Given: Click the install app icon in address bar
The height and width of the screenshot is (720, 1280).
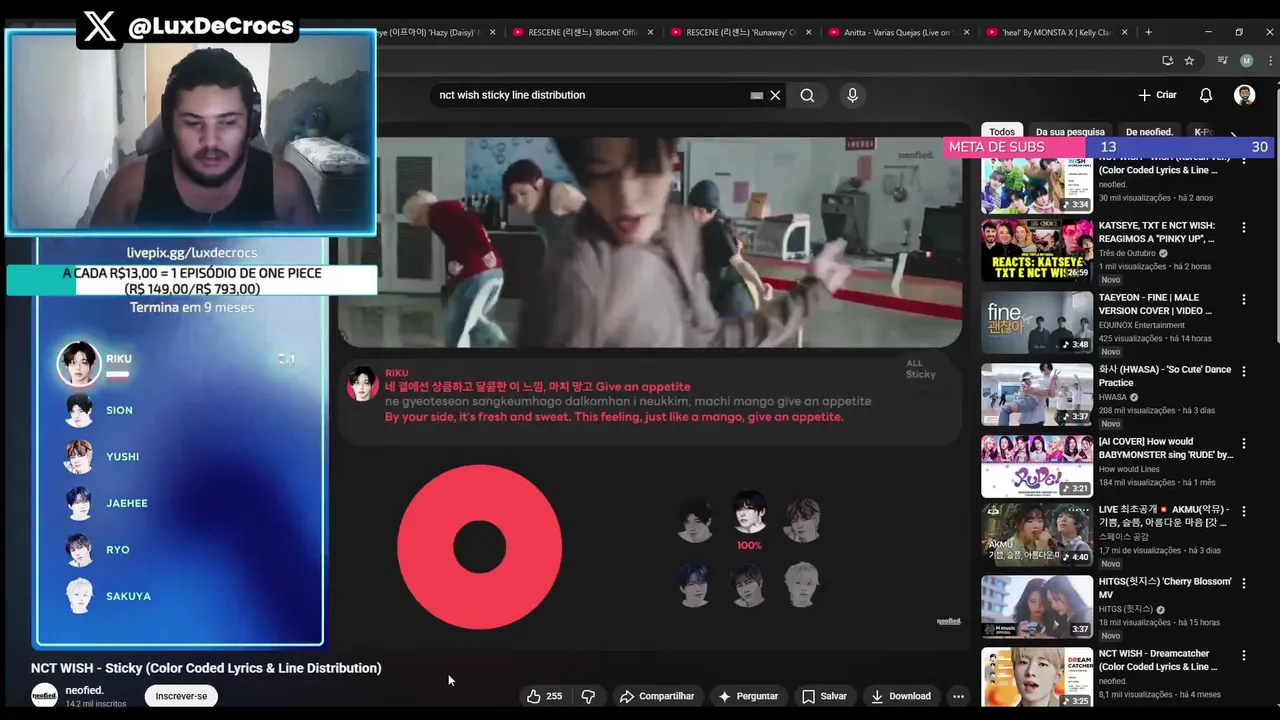Looking at the screenshot, I should tap(1167, 61).
